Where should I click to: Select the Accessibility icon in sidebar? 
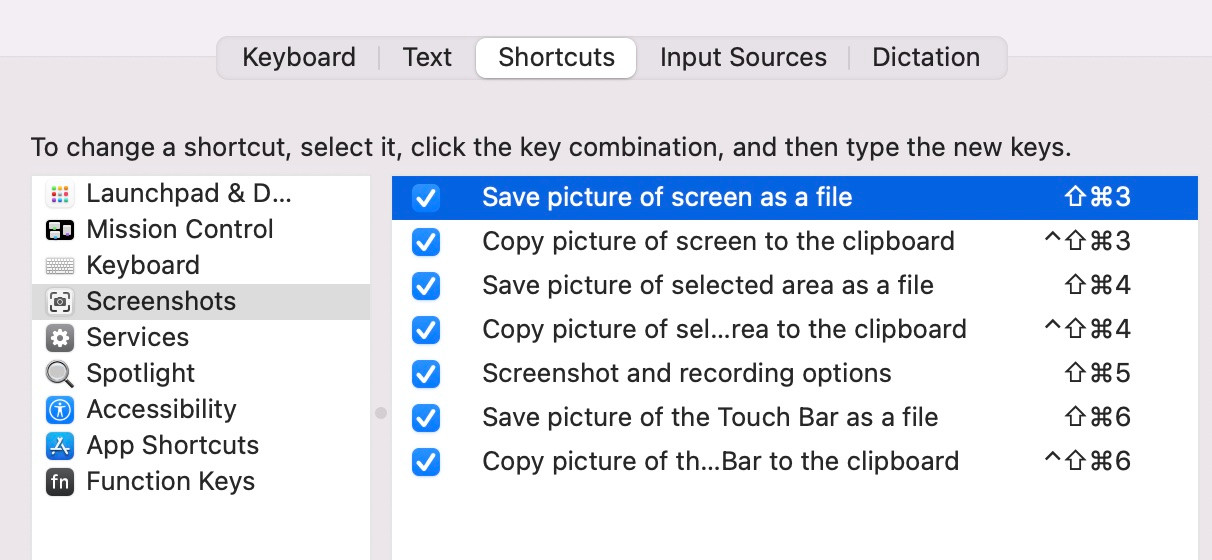(60, 410)
